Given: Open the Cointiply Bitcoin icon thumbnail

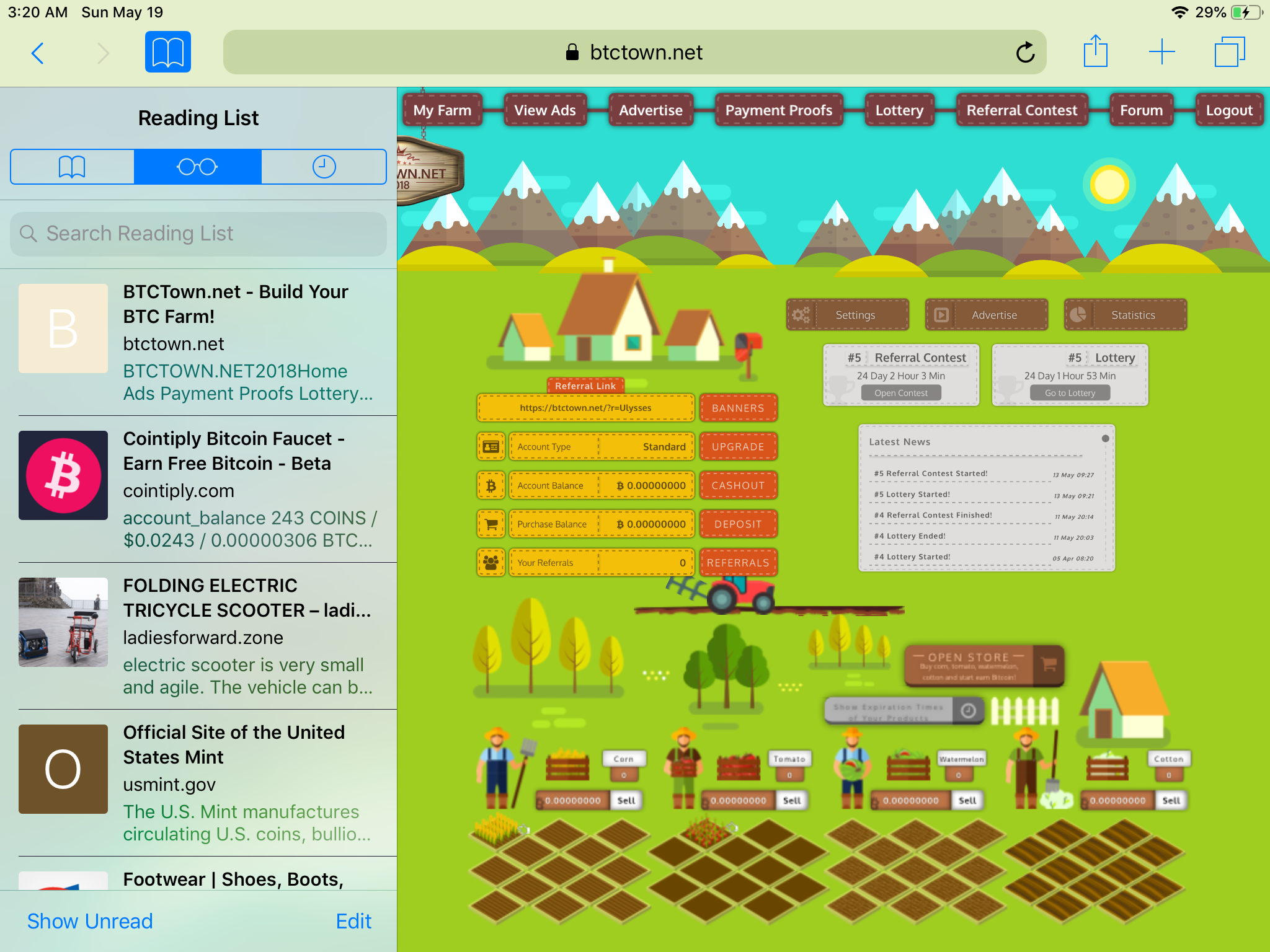Looking at the screenshot, I should pos(63,475).
